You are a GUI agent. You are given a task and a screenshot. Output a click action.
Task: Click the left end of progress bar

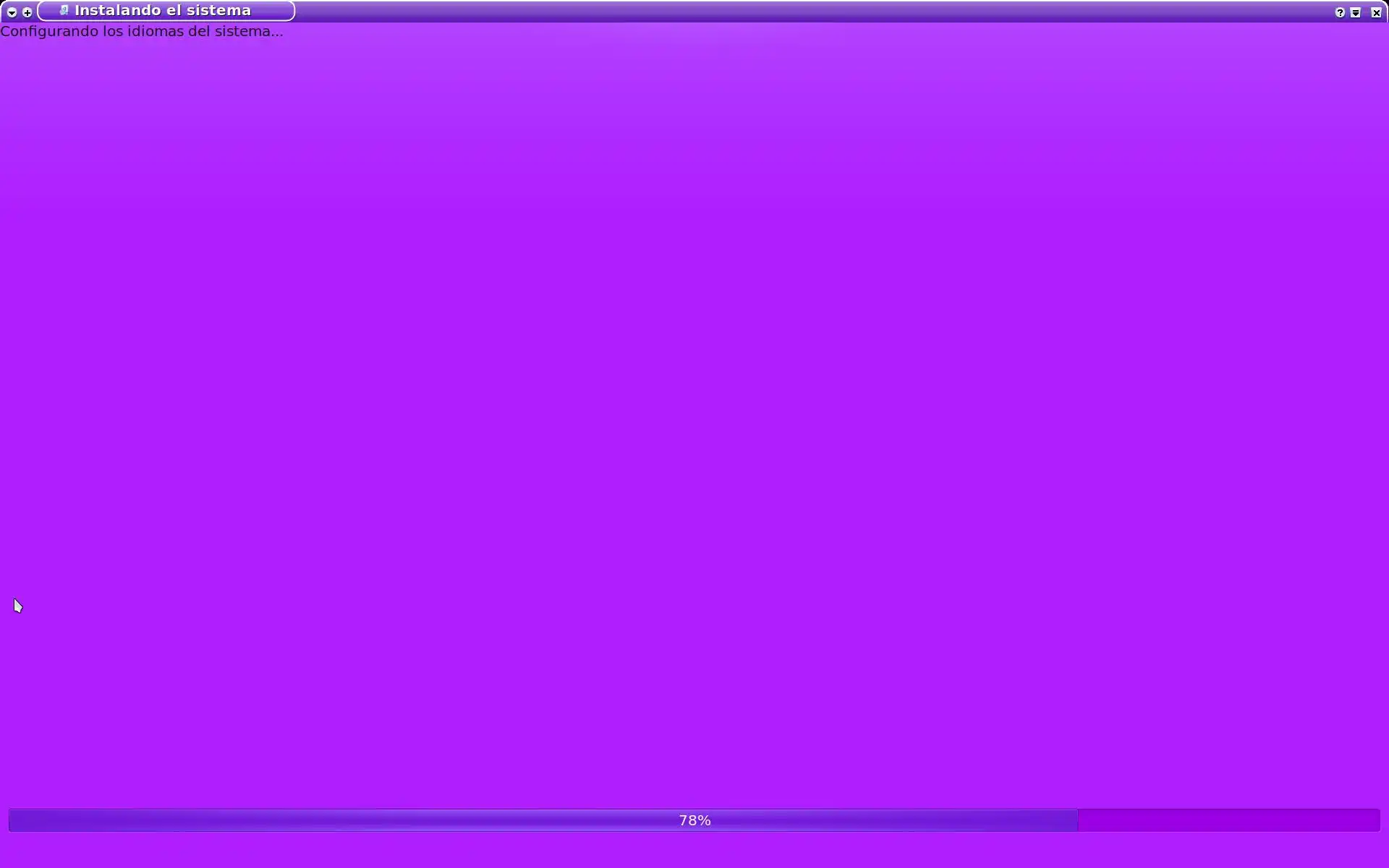coord(13,820)
